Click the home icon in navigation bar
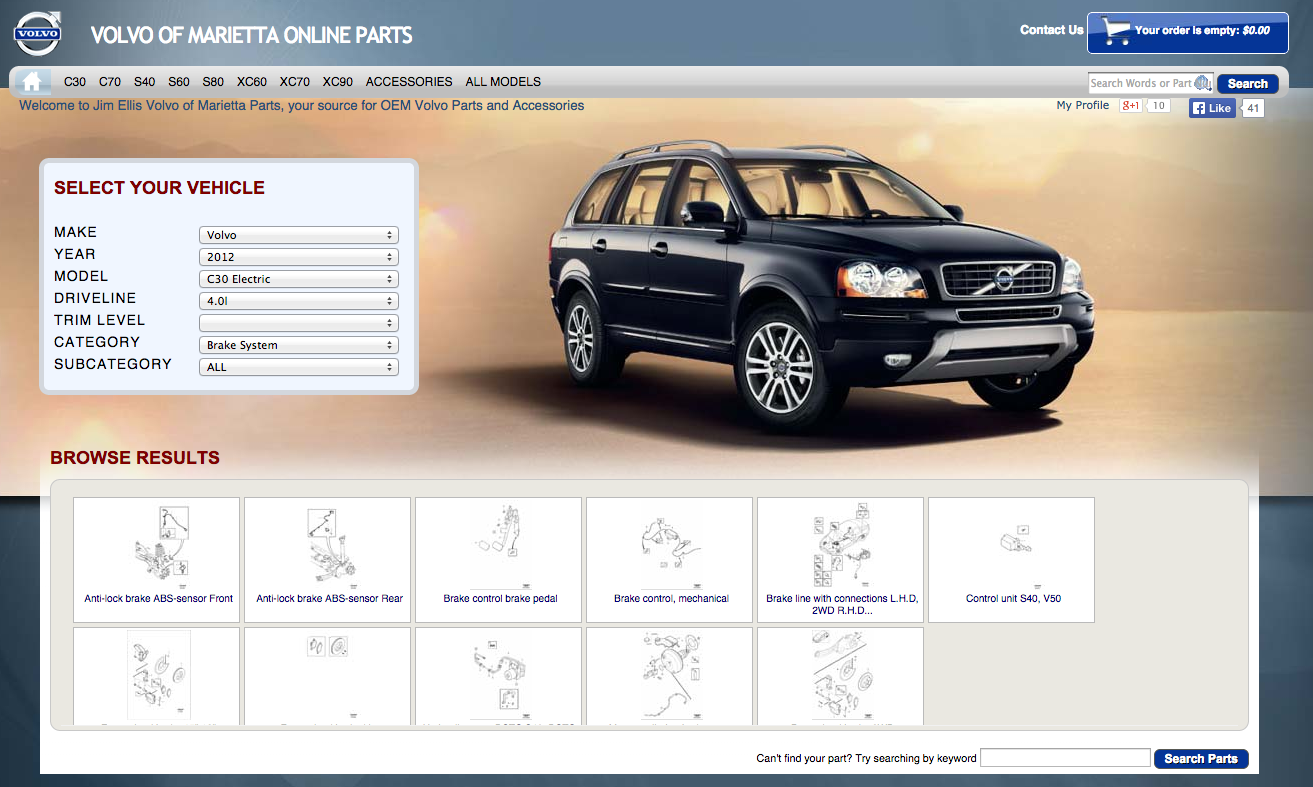This screenshot has width=1313, height=787. (33, 82)
